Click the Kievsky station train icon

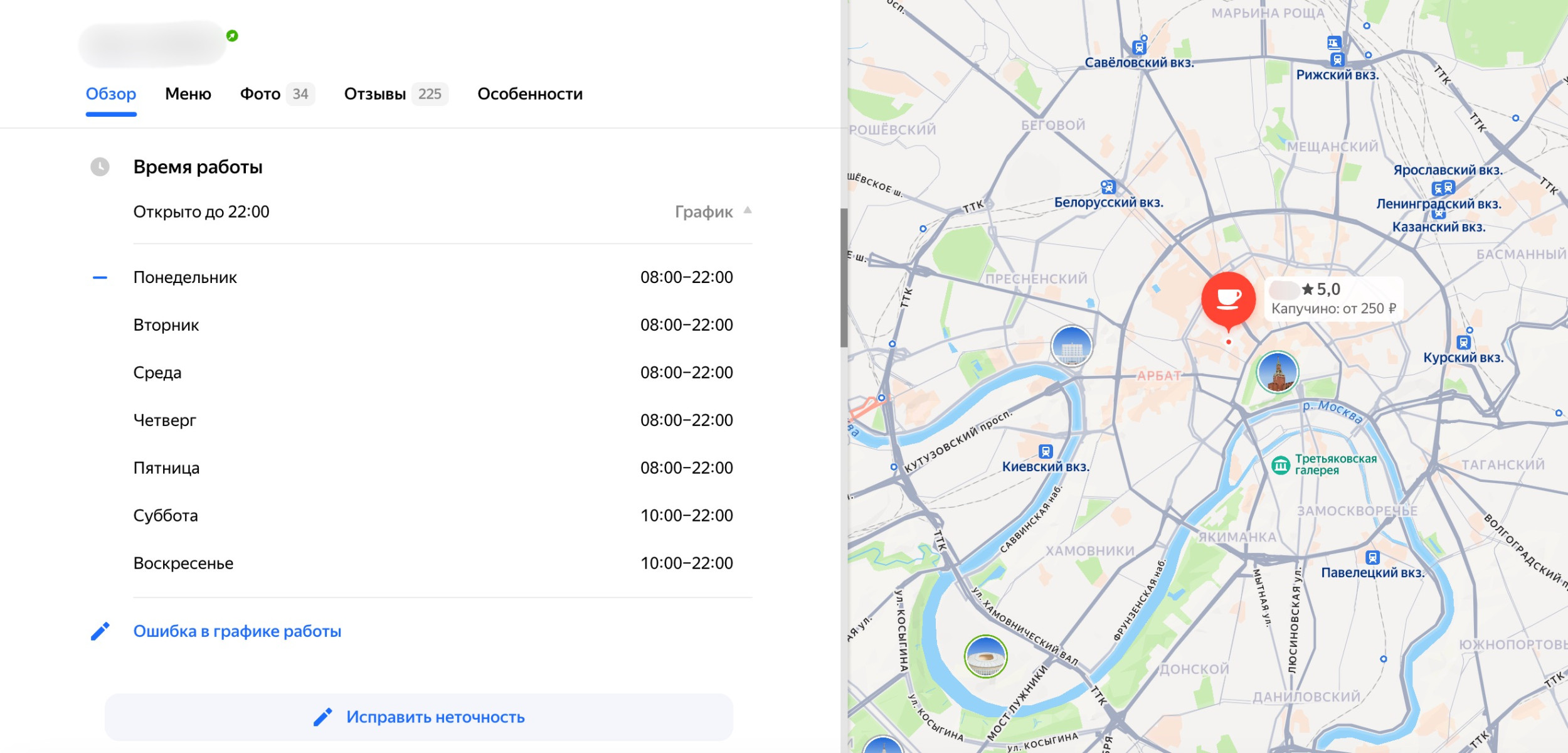[x=1045, y=452]
